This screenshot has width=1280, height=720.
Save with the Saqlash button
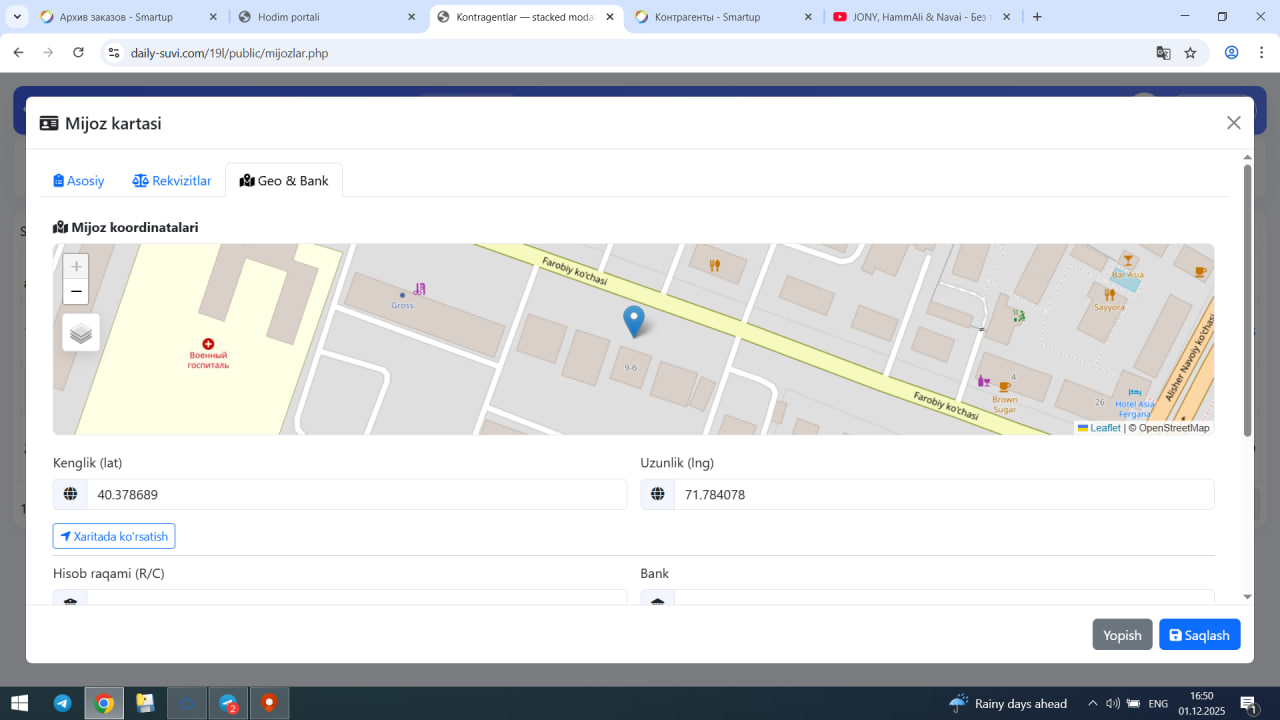click(x=1199, y=635)
